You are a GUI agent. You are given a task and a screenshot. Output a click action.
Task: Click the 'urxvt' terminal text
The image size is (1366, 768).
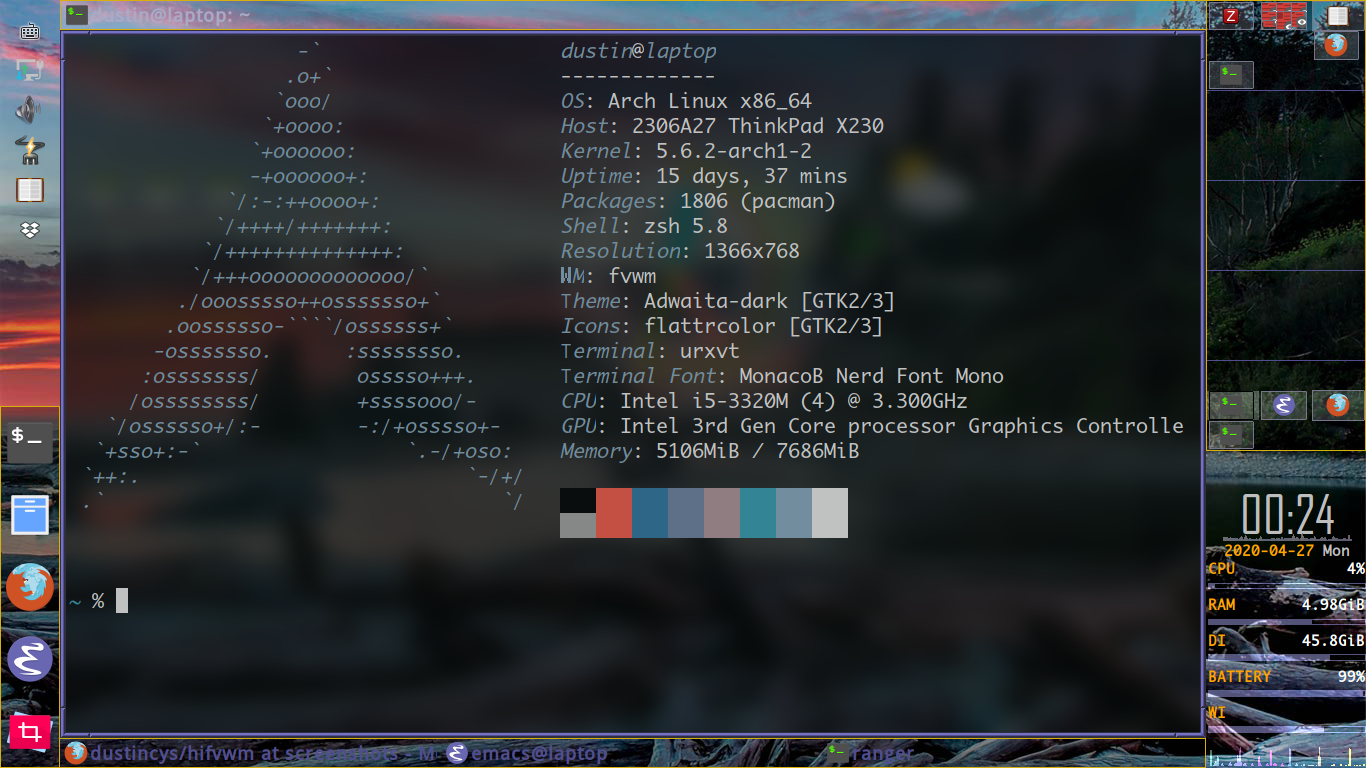coord(710,351)
